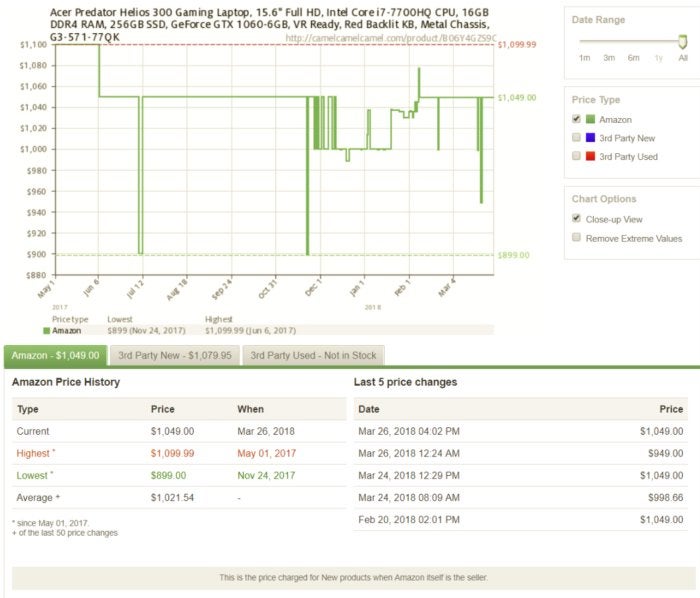
Task: Click the 'since May 01, 2017' footnote
Action: (50, 523)
